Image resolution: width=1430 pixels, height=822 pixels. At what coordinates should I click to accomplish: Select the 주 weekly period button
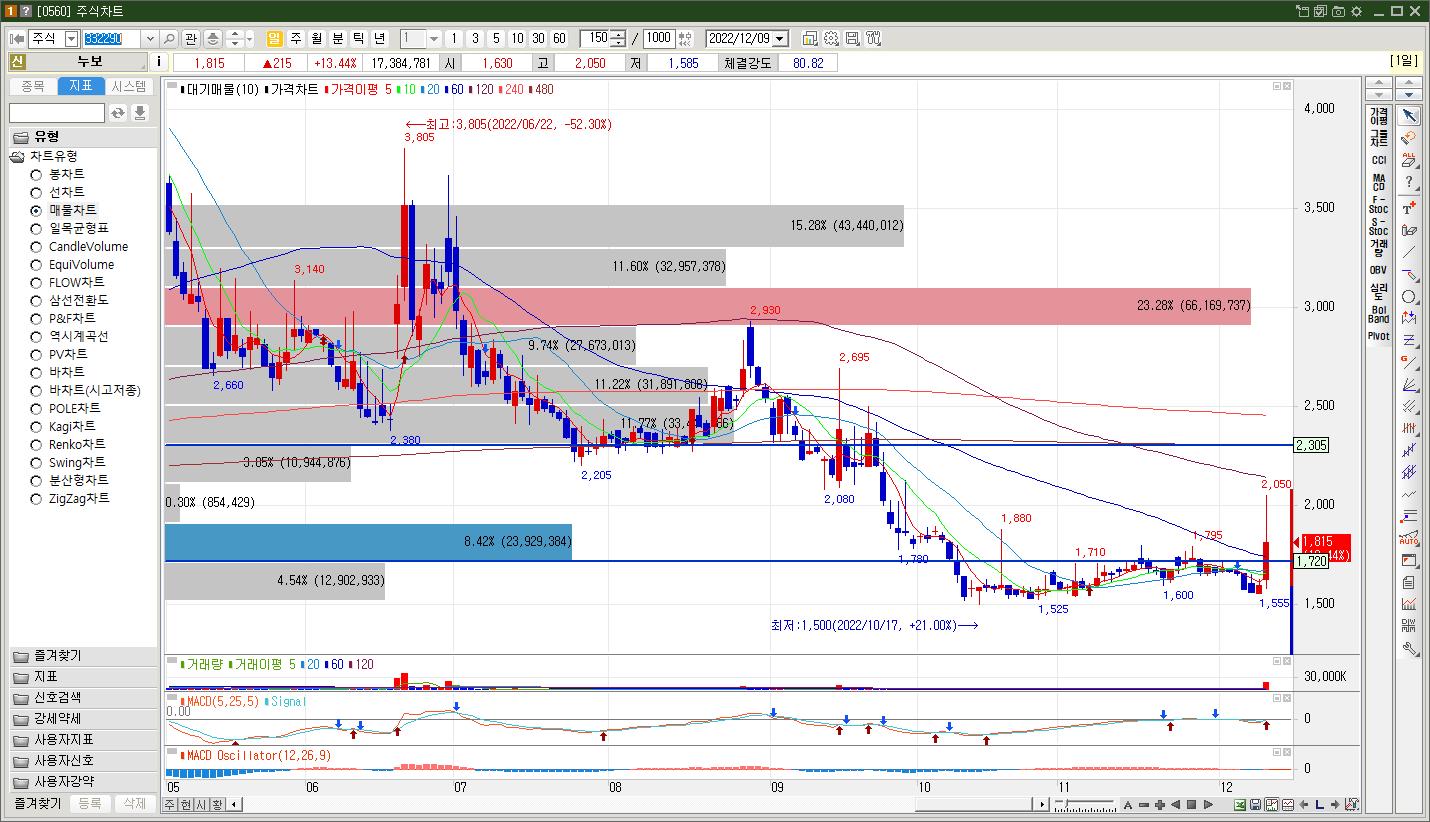click(296, 39)
